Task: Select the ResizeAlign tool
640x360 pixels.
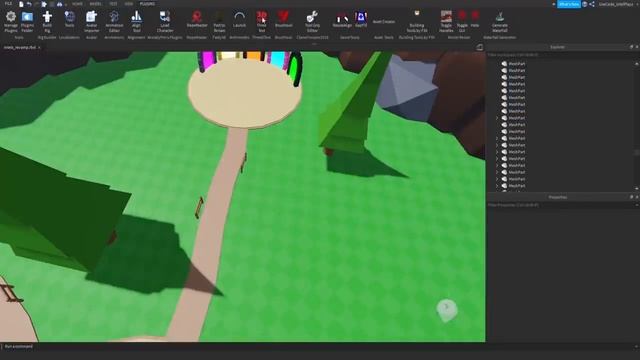Action: 342,20
